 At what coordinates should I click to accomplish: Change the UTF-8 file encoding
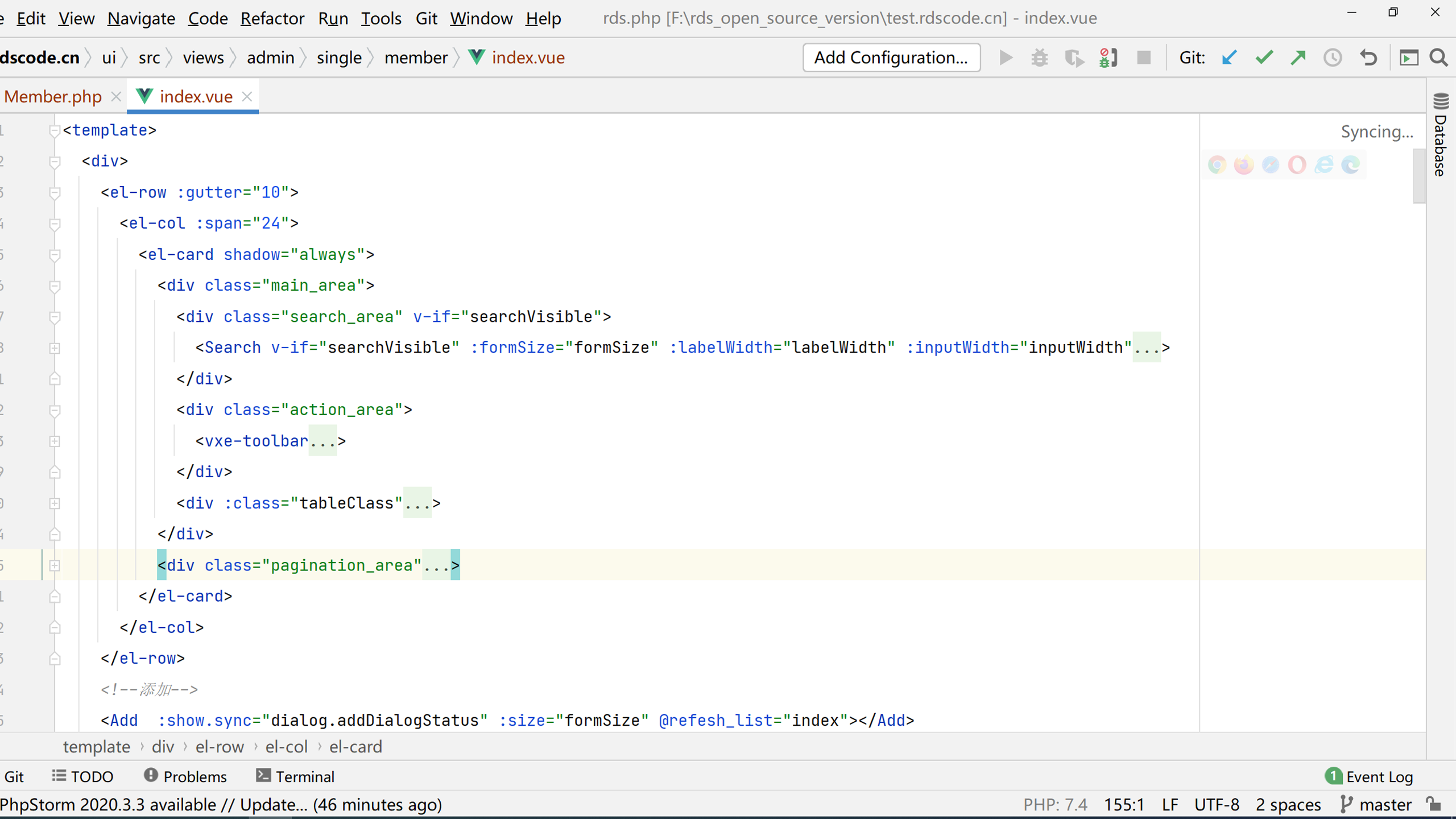(x=1217, y=804)
